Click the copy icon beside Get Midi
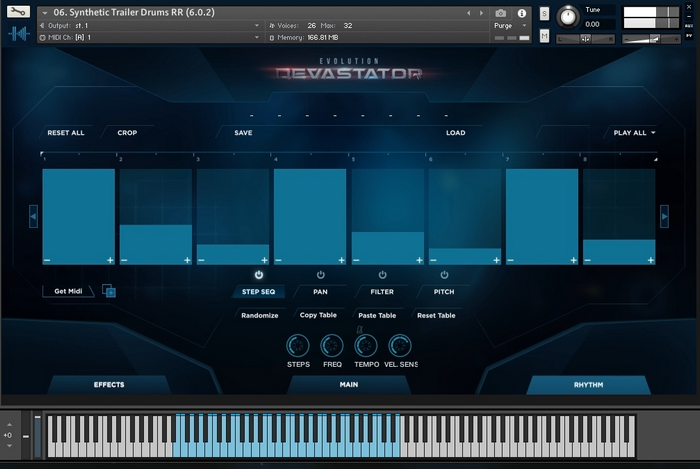Screen dimensions: 700x469 (x=109, y=291)
